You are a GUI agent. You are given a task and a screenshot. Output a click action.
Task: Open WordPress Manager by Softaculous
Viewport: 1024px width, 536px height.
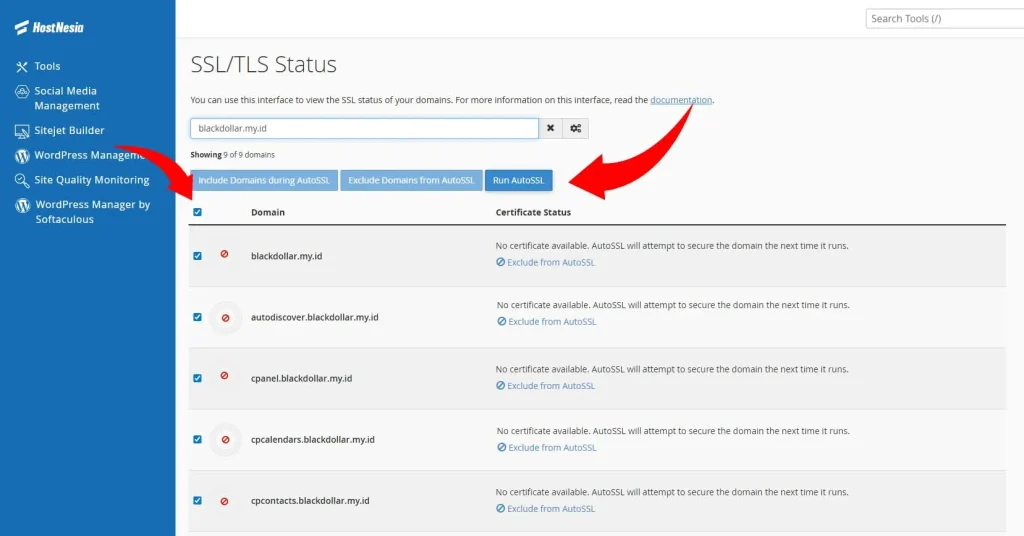point(92,212)
